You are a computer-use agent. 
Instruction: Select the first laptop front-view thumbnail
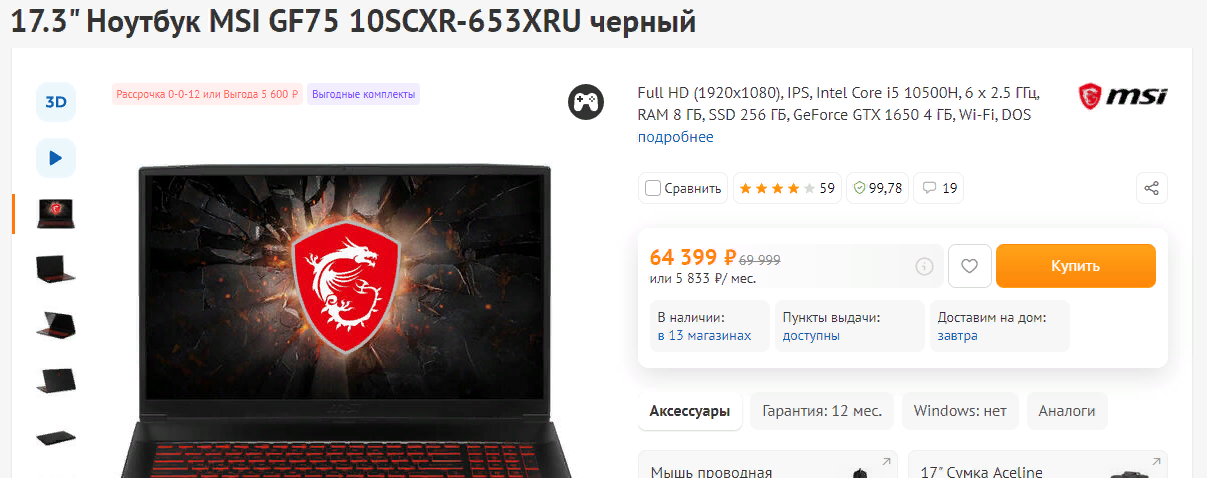click(x=56, y=213)
